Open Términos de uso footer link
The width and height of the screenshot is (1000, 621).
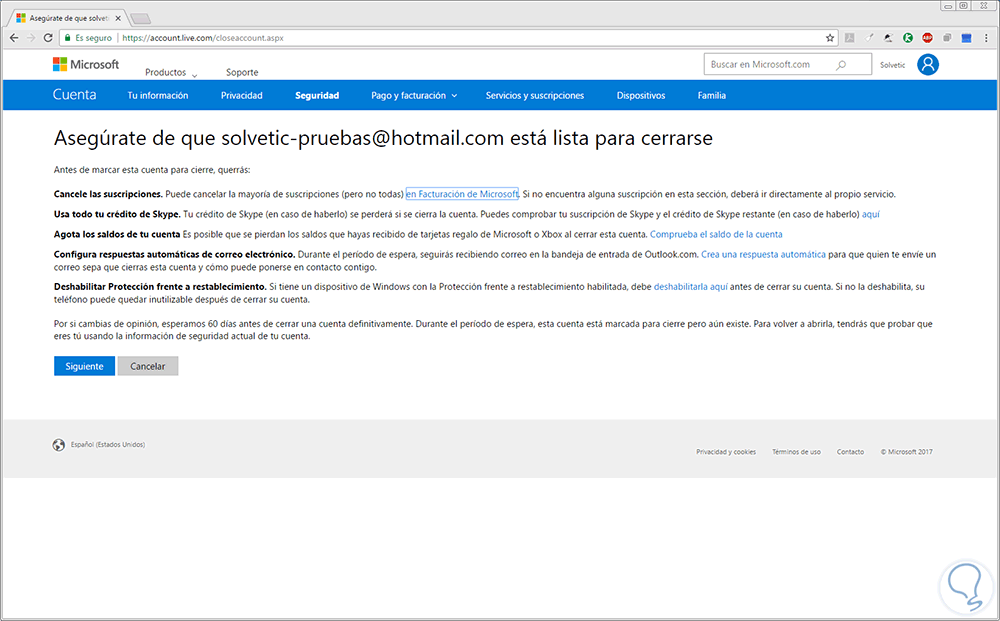click(x=797, y=452)
